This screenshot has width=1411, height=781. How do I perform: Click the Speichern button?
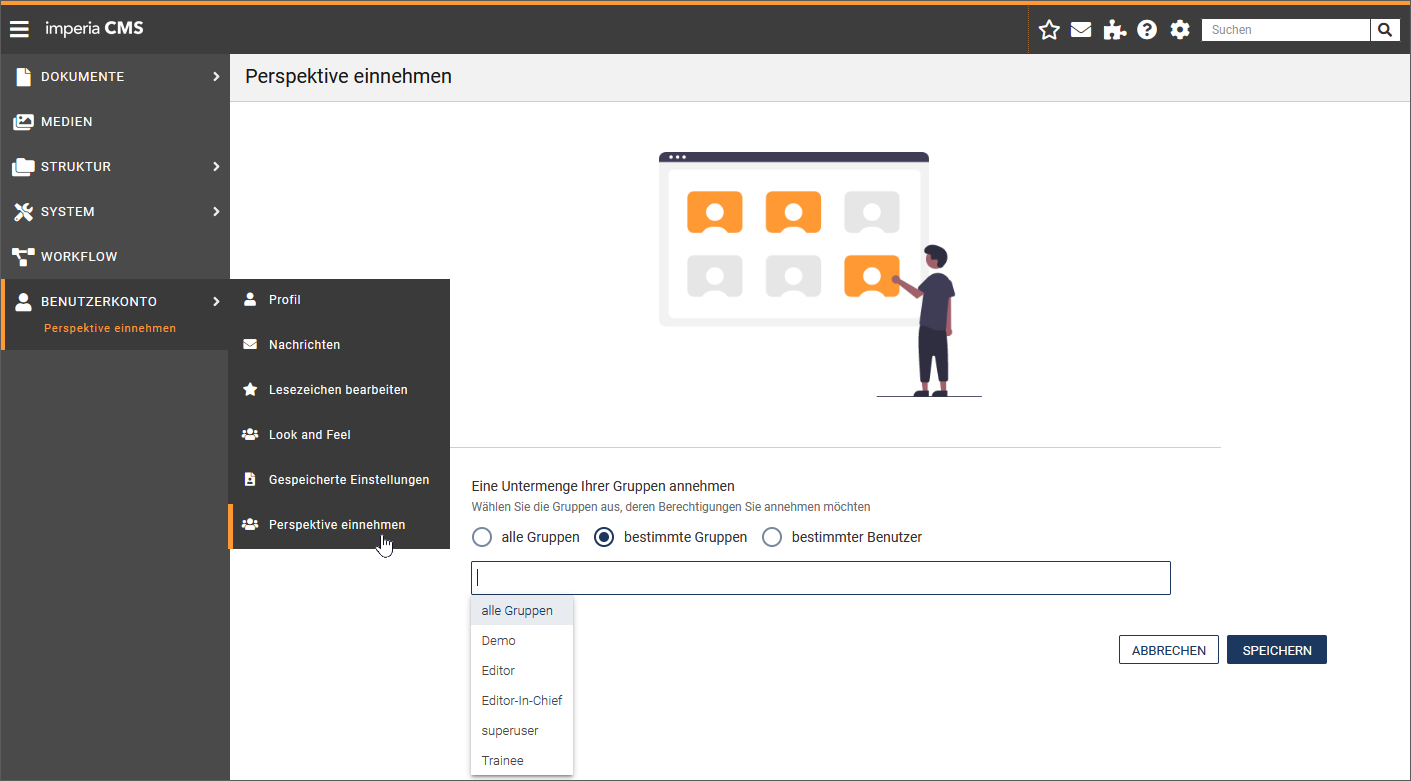point(1277,650)
